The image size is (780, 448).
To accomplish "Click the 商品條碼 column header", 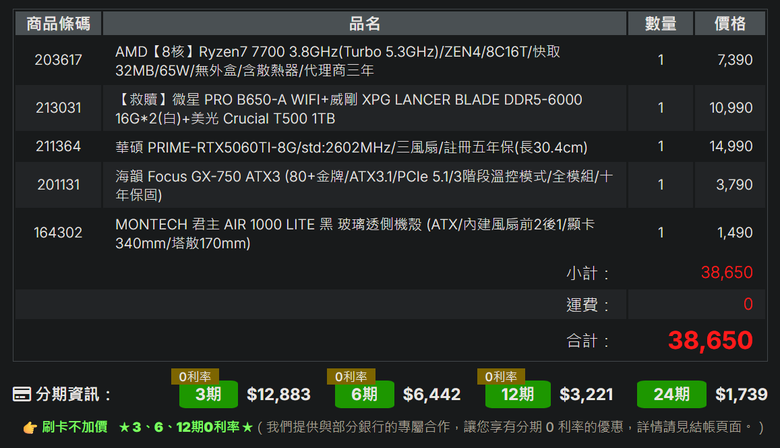I will click(58, 23).
